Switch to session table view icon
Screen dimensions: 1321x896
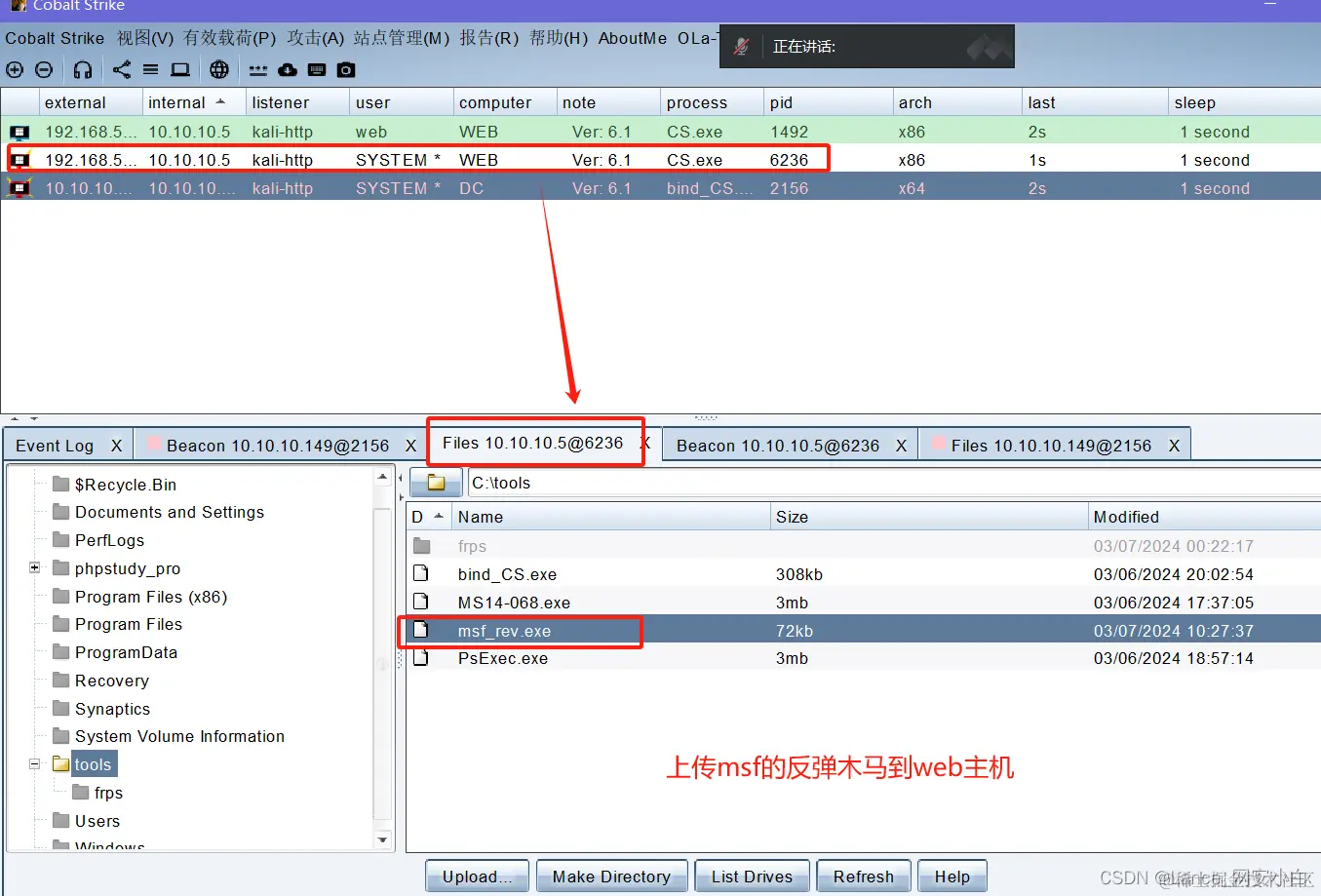(150, 69)
